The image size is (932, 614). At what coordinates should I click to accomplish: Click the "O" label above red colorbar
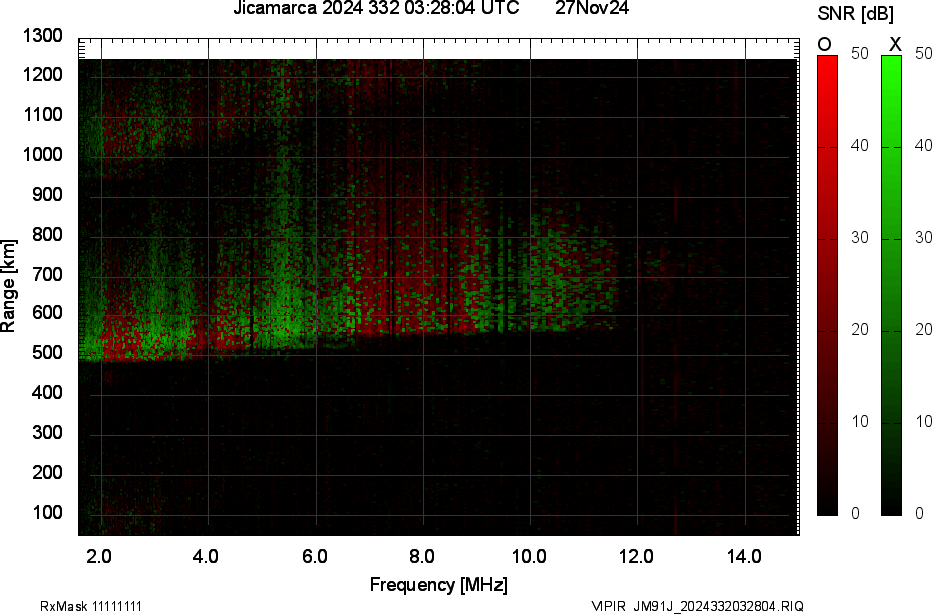pos(825,44)
